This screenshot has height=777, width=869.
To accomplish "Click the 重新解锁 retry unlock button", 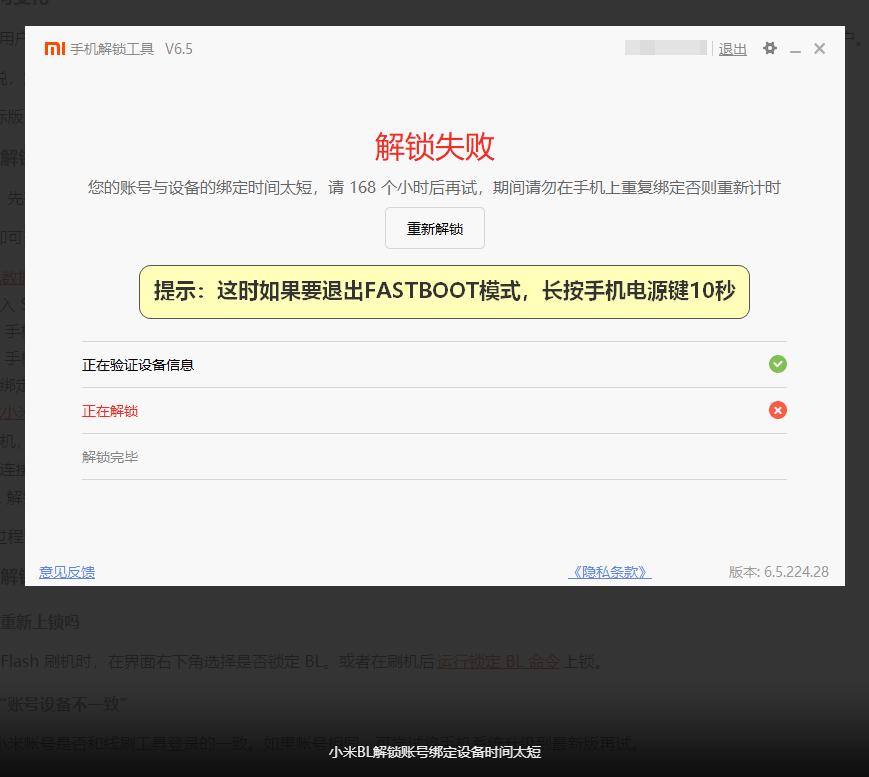I will [434, 228].
